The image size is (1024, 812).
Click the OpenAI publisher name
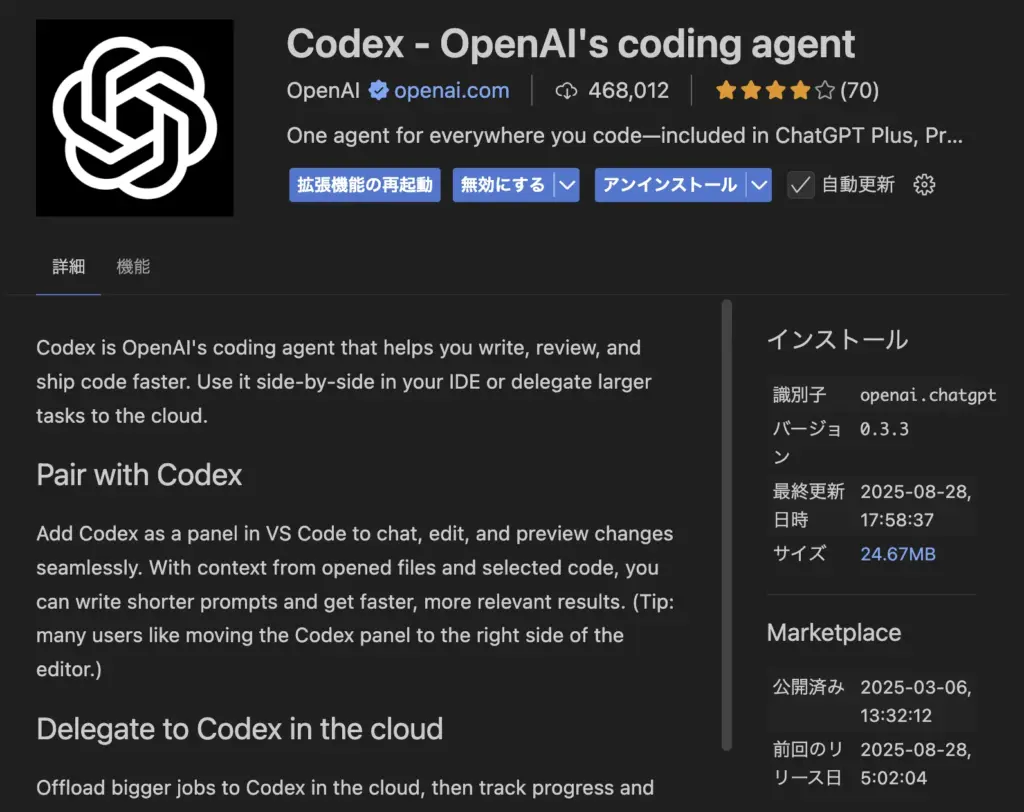click(323, 90)
